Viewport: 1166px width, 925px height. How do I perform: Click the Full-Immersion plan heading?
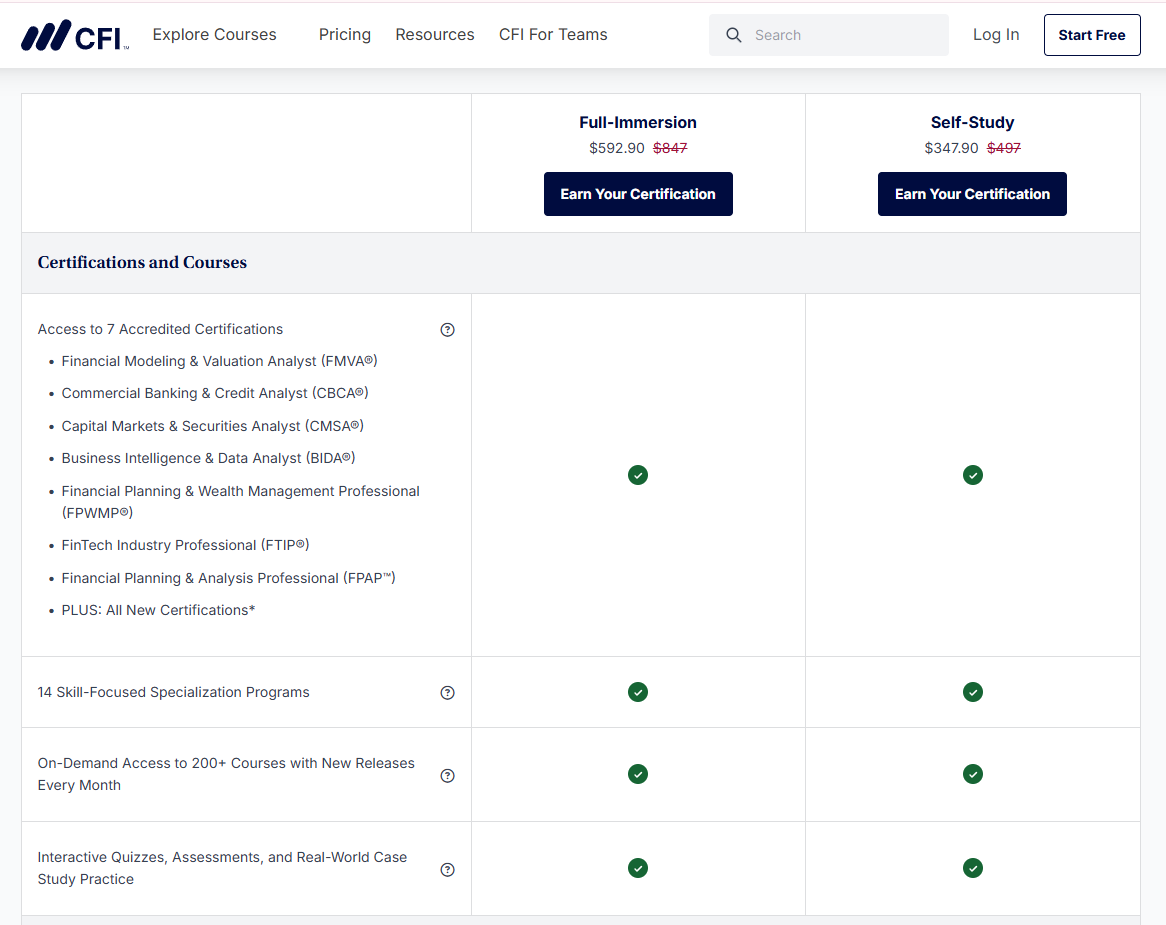(637, 123)
